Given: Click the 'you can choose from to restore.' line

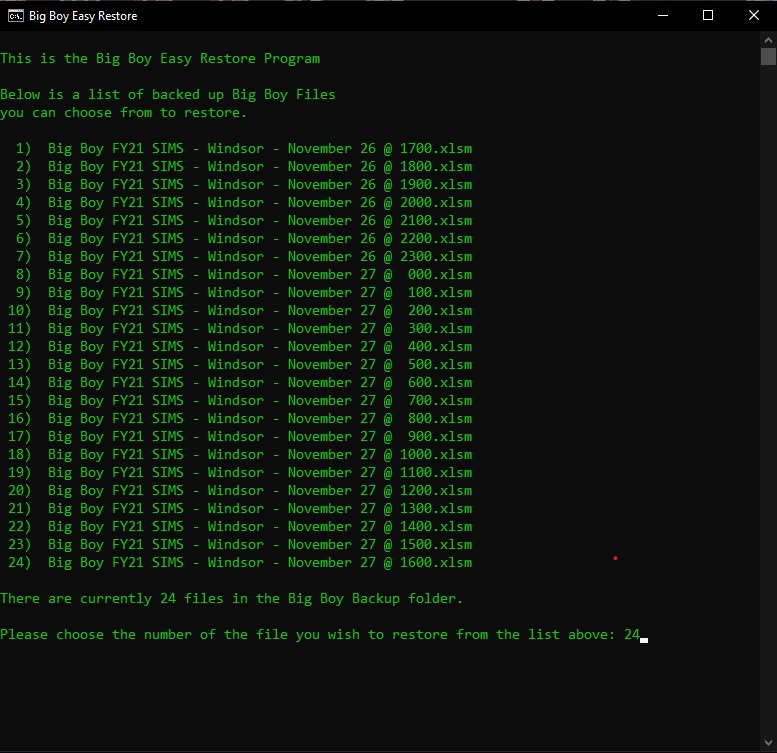Looking at the screenshot, I should click(123, 112).
